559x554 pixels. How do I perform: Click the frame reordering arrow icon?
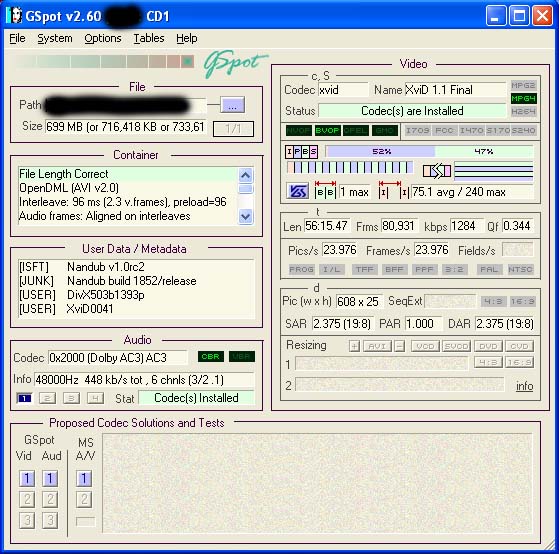(x=437, y=171)
